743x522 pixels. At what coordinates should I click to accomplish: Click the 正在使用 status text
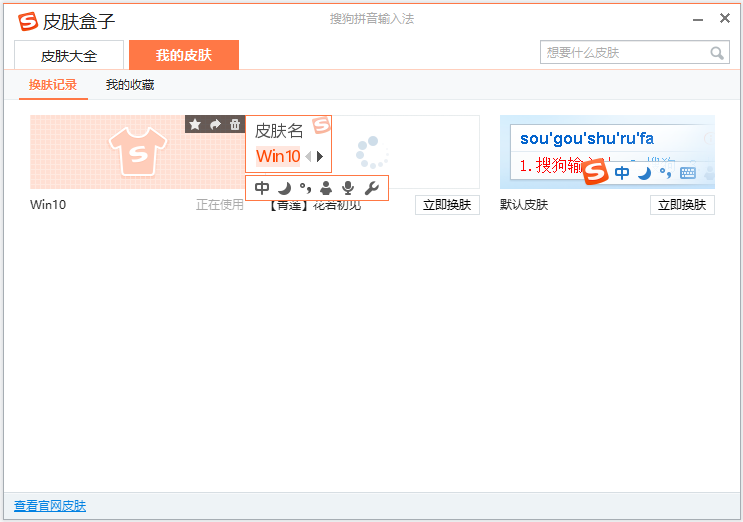[x=220, y=205]
